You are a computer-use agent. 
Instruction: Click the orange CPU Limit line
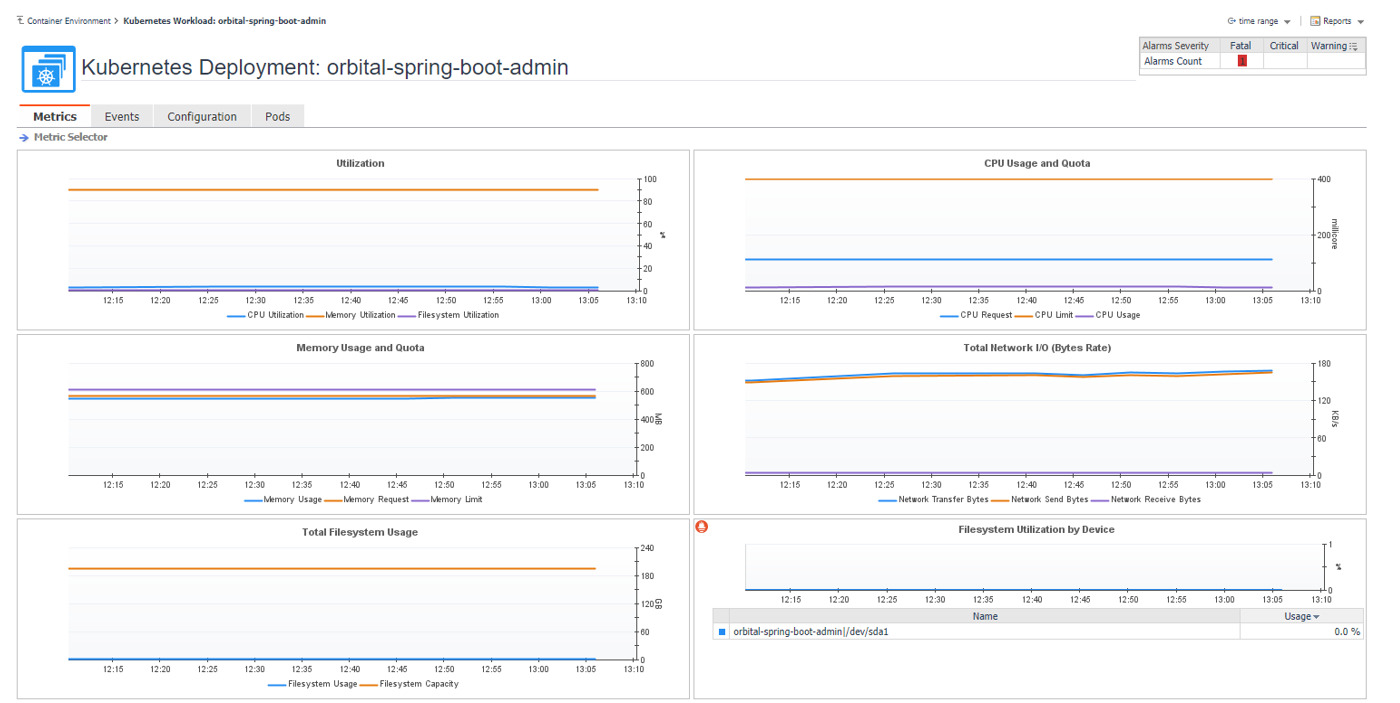[1008, 179]
